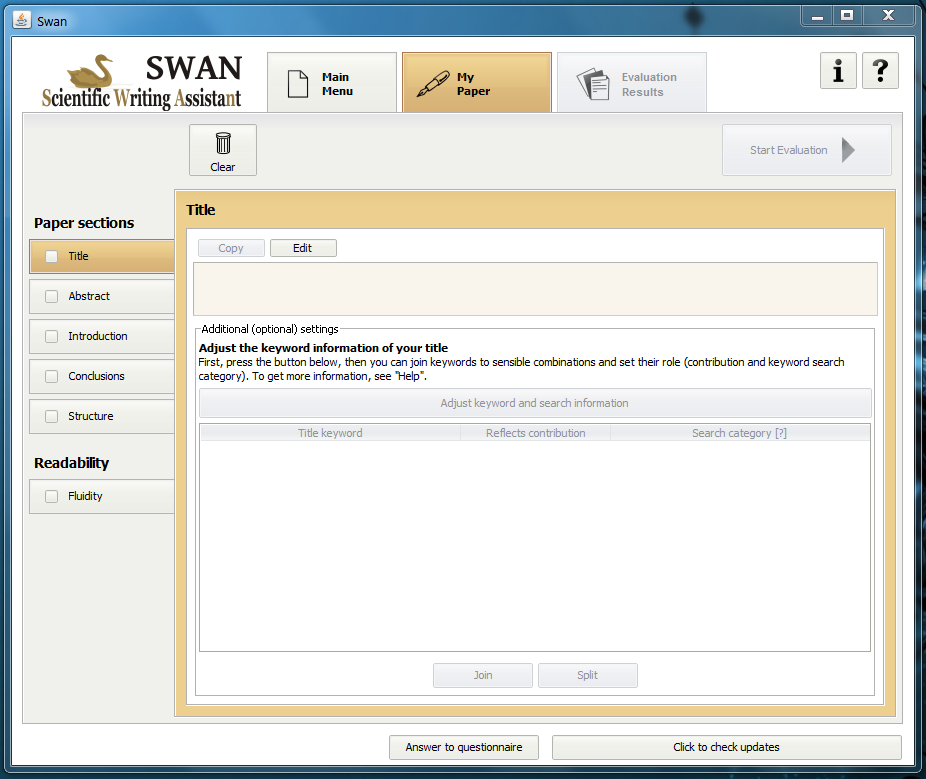Select the Abstract paper section
Image resolution: width=926 pixels, height=779 pixels.
tap(102, 296)
